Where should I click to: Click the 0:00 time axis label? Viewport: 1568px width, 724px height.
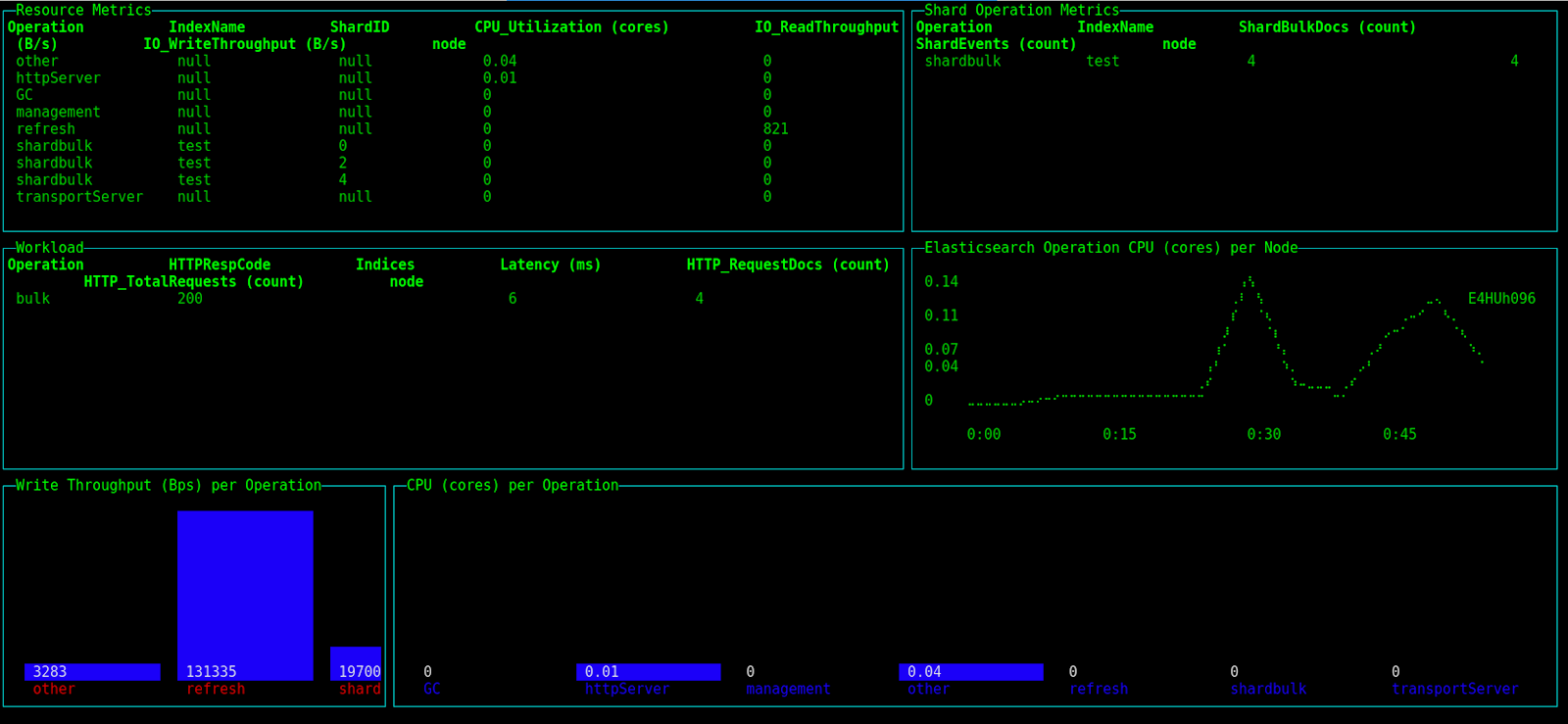[984, 434]
